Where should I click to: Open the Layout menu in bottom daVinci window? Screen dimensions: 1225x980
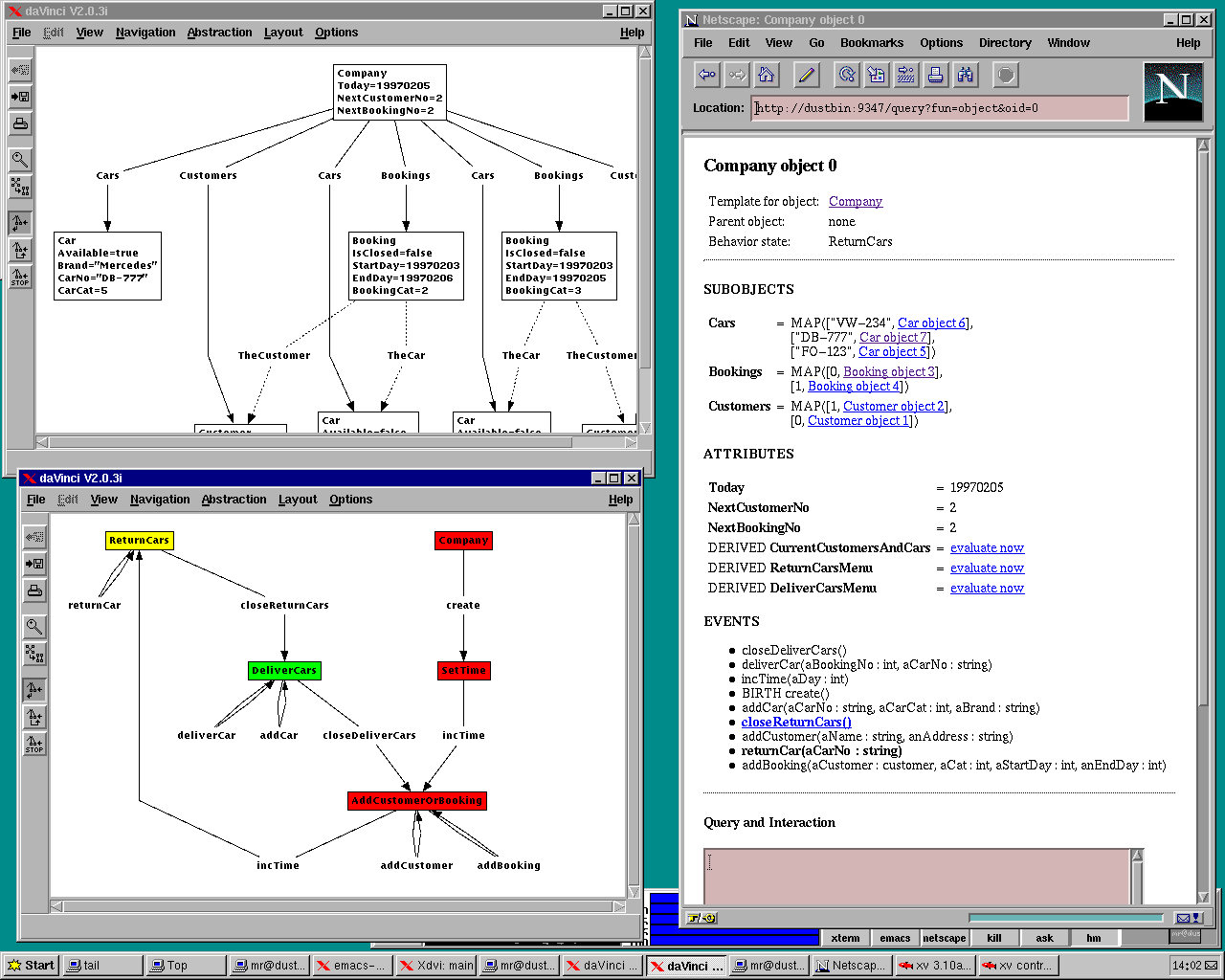point(297,500)
